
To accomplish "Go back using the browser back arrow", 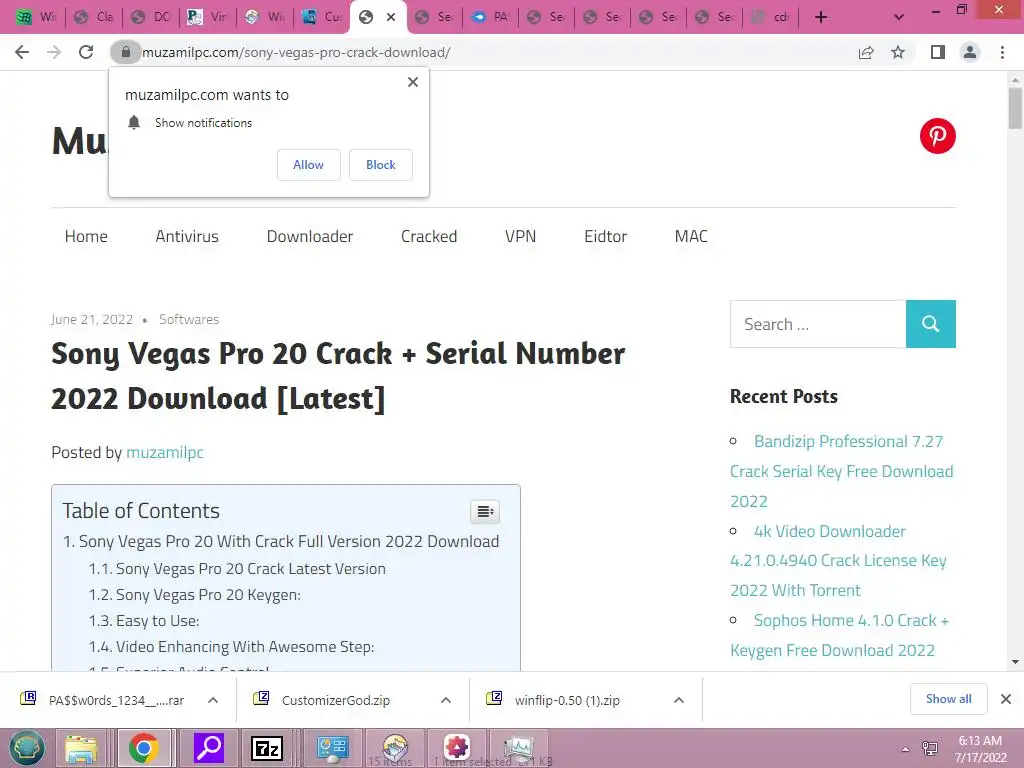I will click(22, 52).
